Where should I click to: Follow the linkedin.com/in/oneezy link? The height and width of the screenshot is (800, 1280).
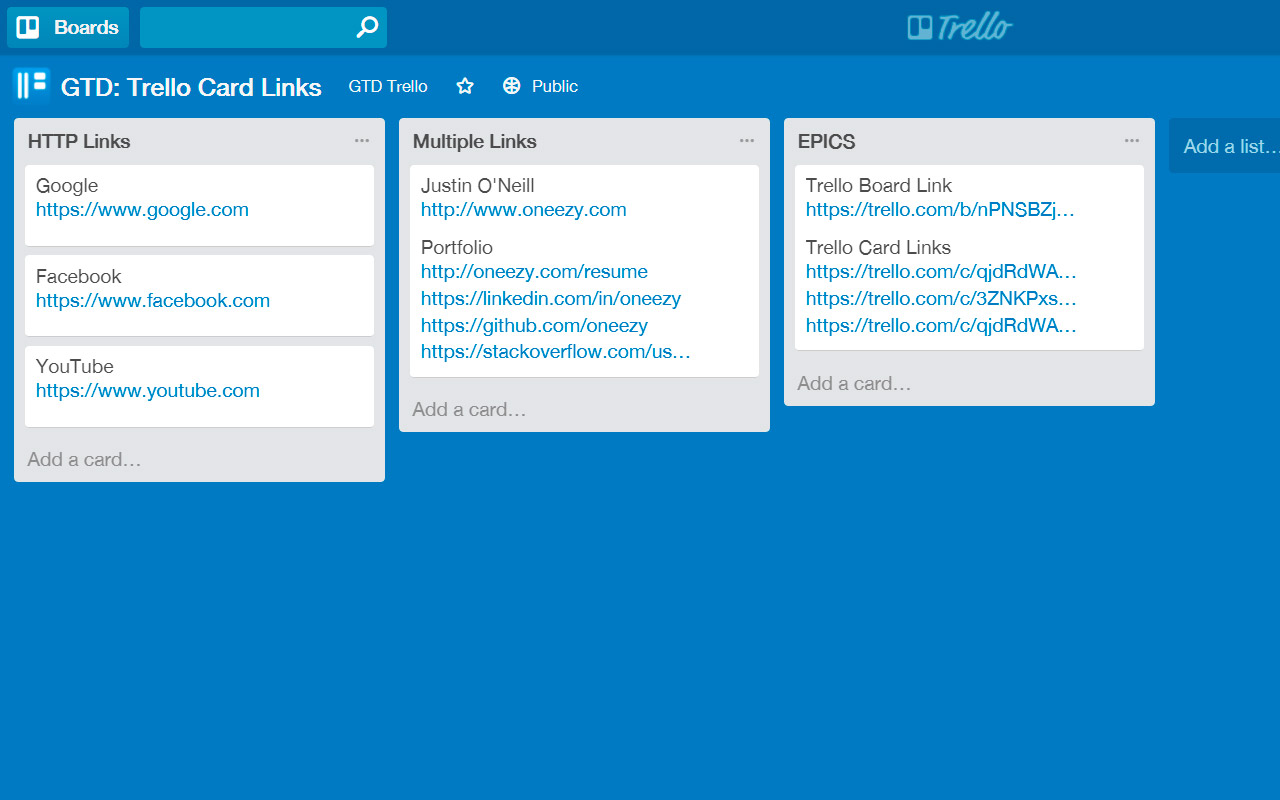(x=551, y=299)
